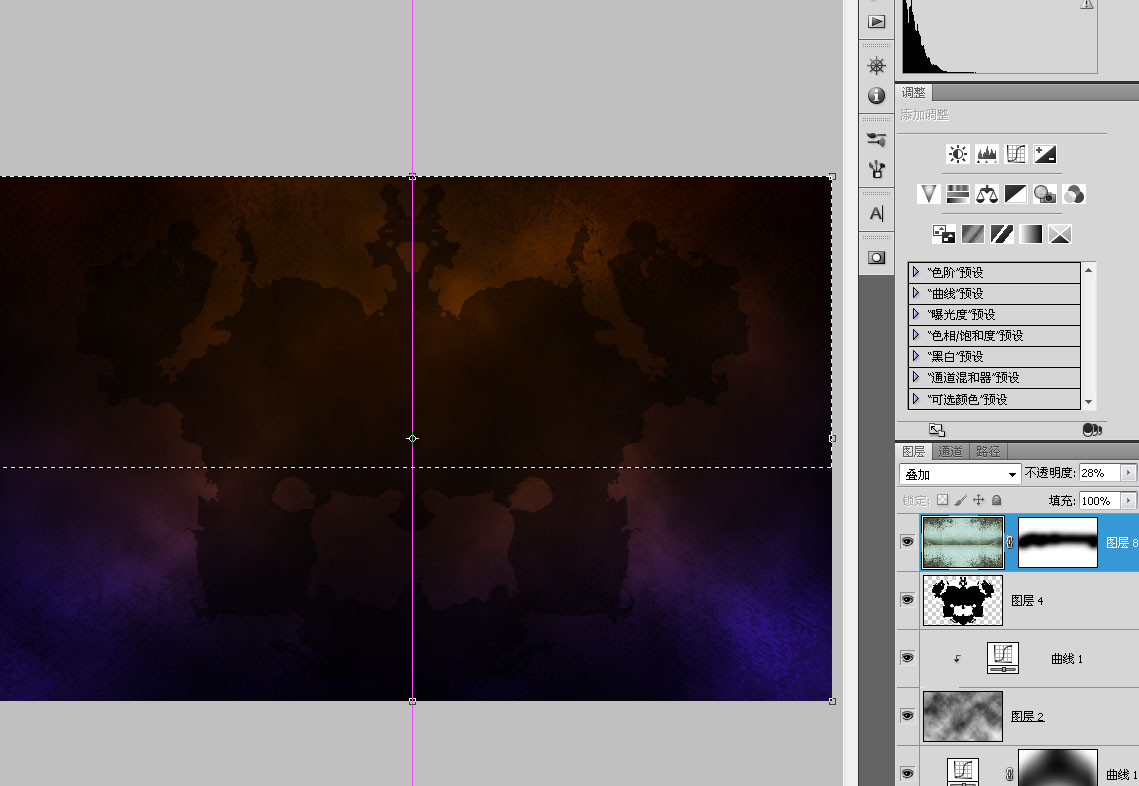The image size is (1139, 786).
Task: Open the Masks panel icon
Action: pos(877,257)
